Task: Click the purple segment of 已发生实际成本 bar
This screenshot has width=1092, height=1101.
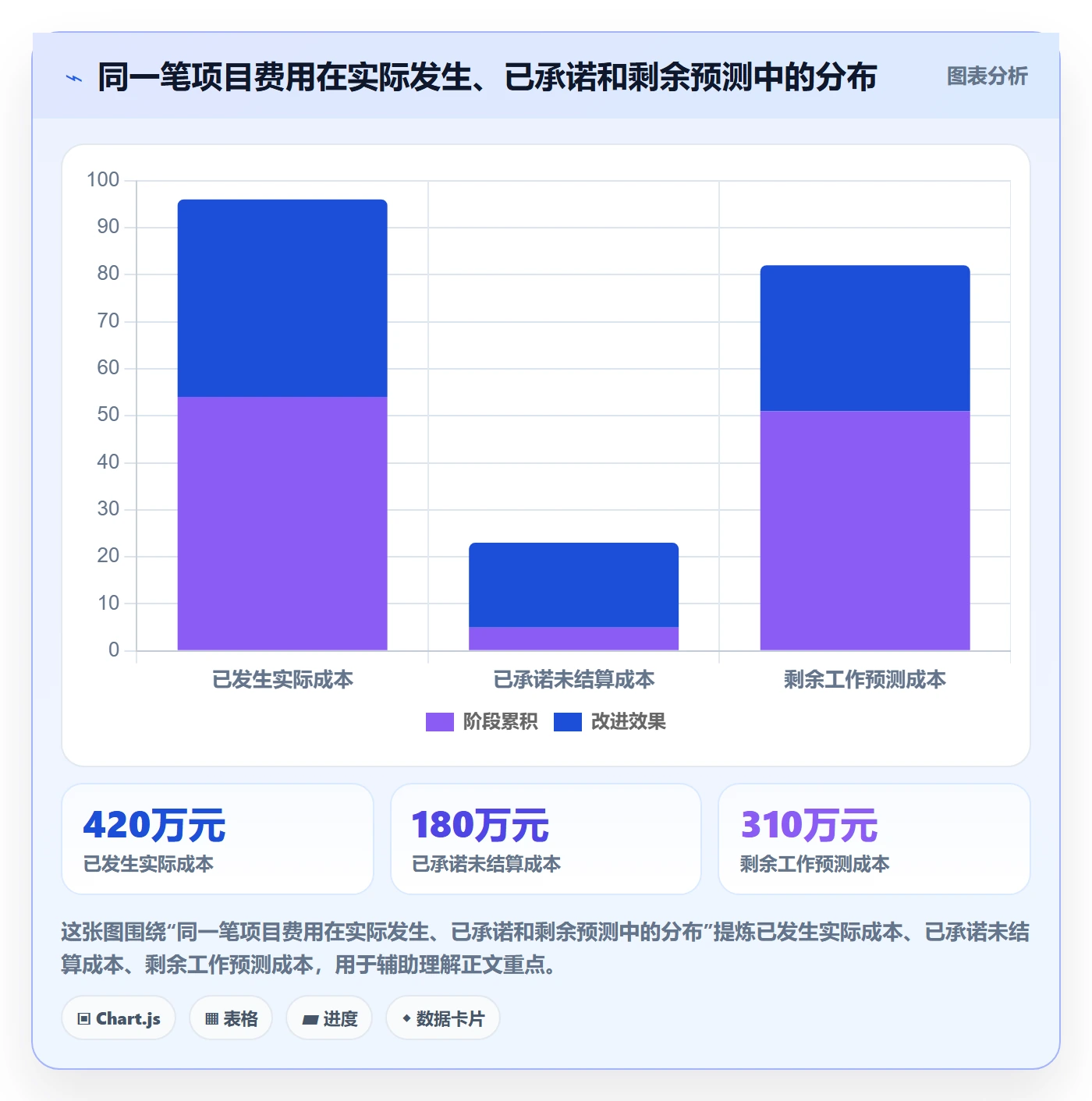Action: [x=282, y=523]
